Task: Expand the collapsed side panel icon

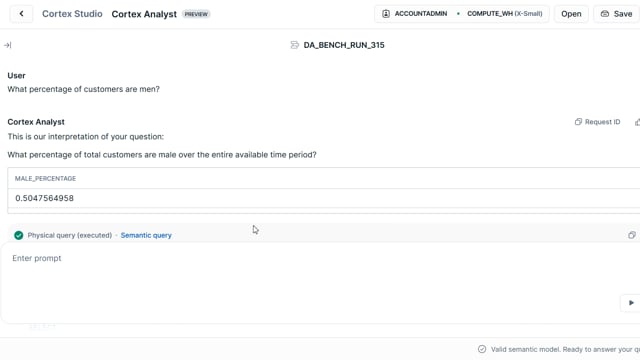Action: coord(7,45)
